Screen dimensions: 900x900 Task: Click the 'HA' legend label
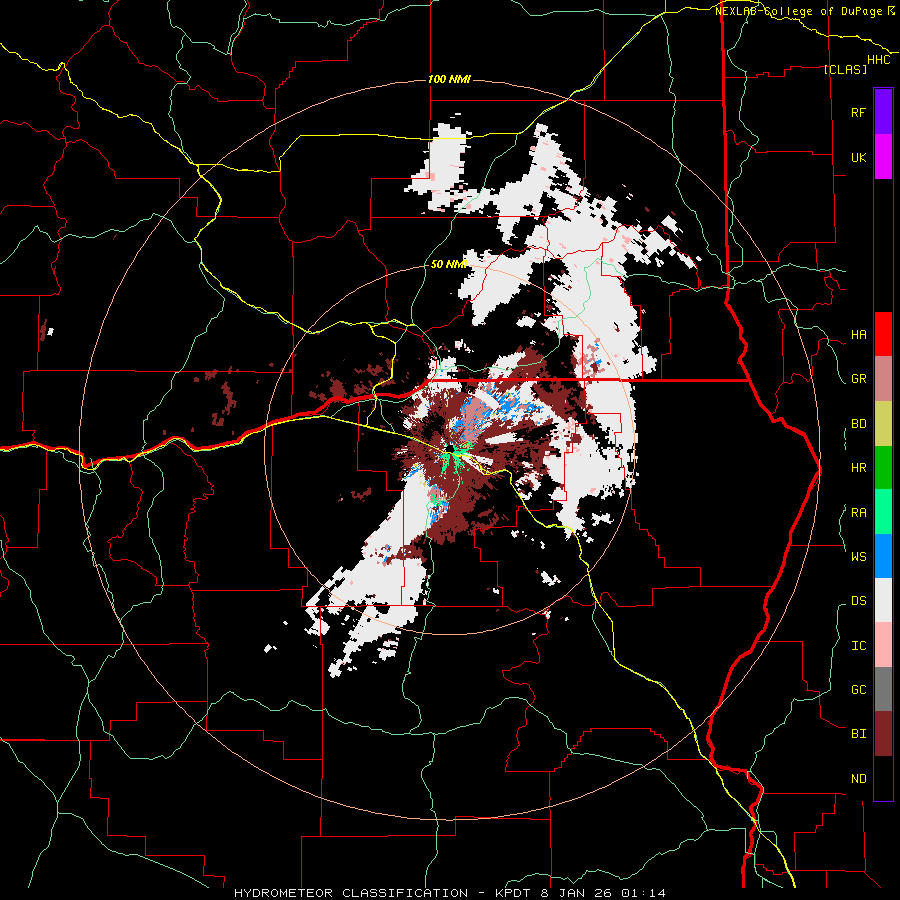pos(858,335)
